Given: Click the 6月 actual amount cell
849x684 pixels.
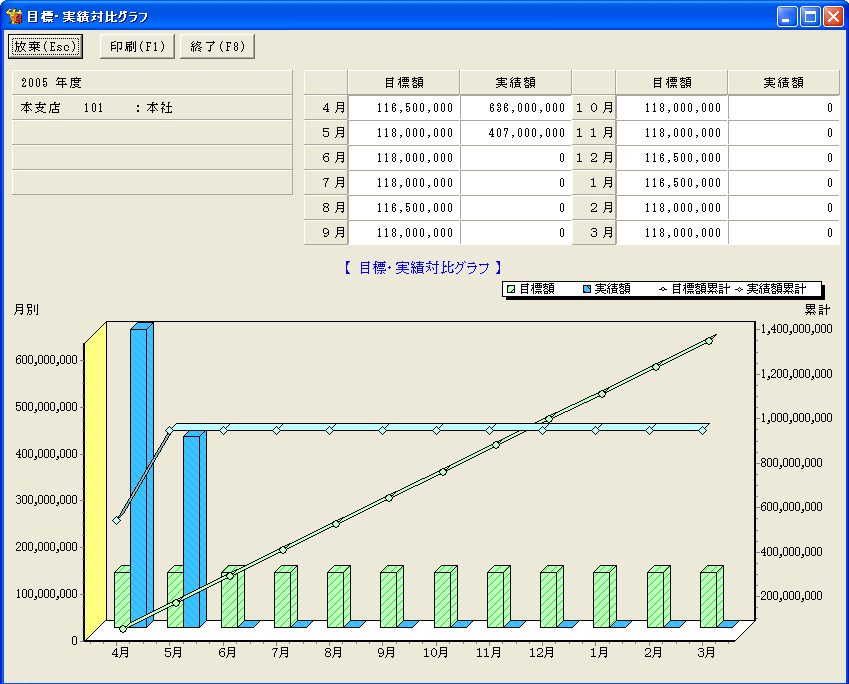Looking at the screenshot, I should 516,158.
